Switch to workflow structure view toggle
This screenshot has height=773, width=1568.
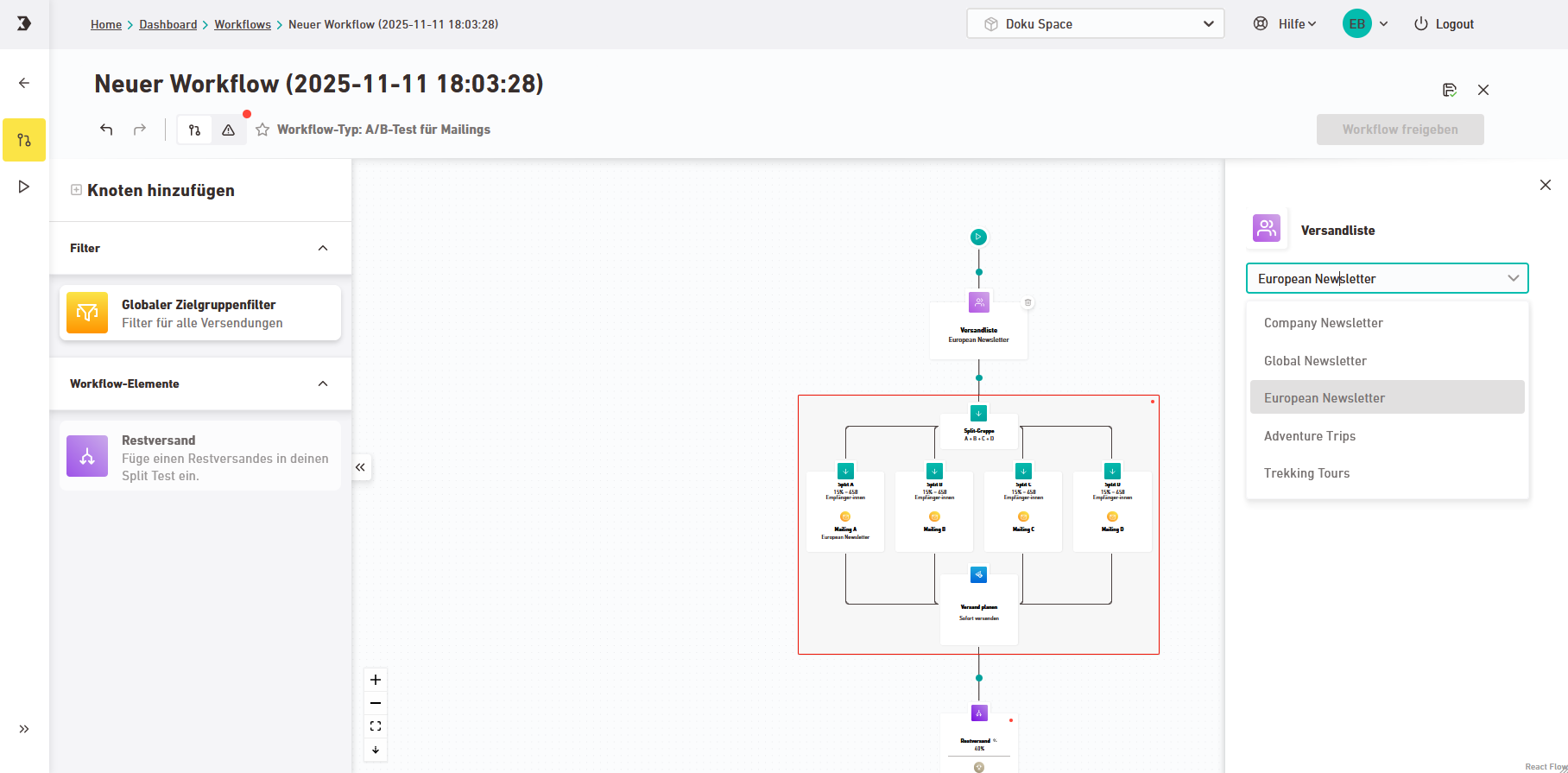tap(194, 130)
